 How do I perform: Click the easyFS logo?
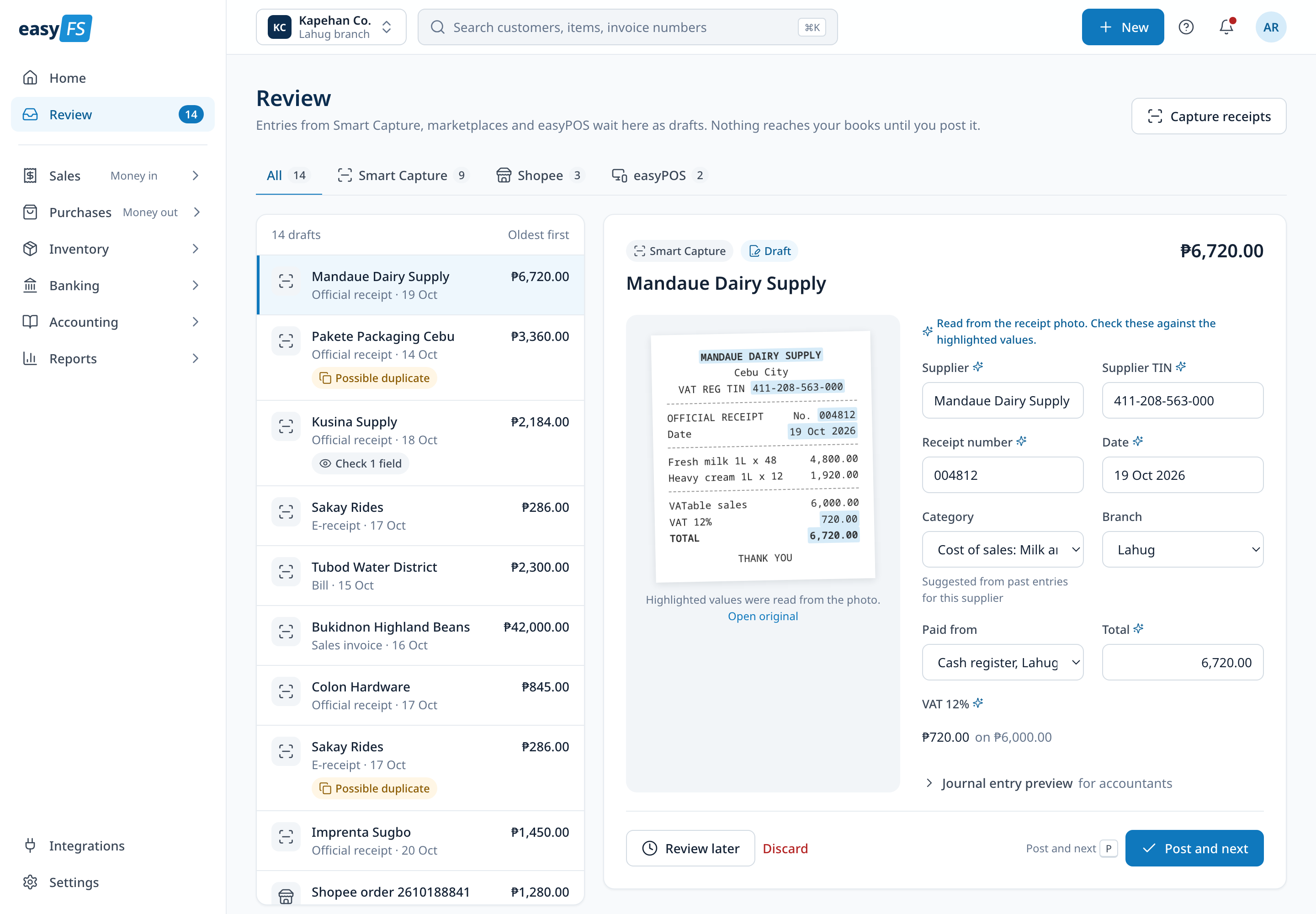(55, 28)
